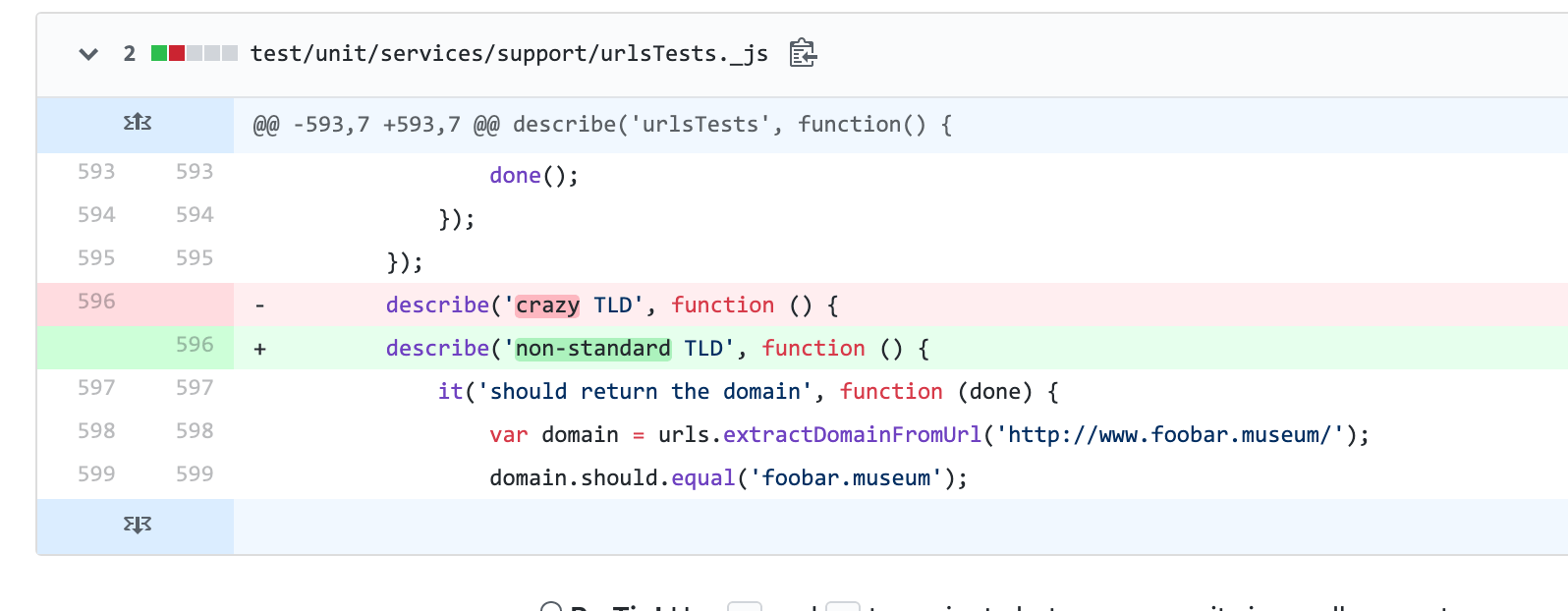Open the urlsTests._js file path link
1568x611 pixels.
click(x=508, y=54)
